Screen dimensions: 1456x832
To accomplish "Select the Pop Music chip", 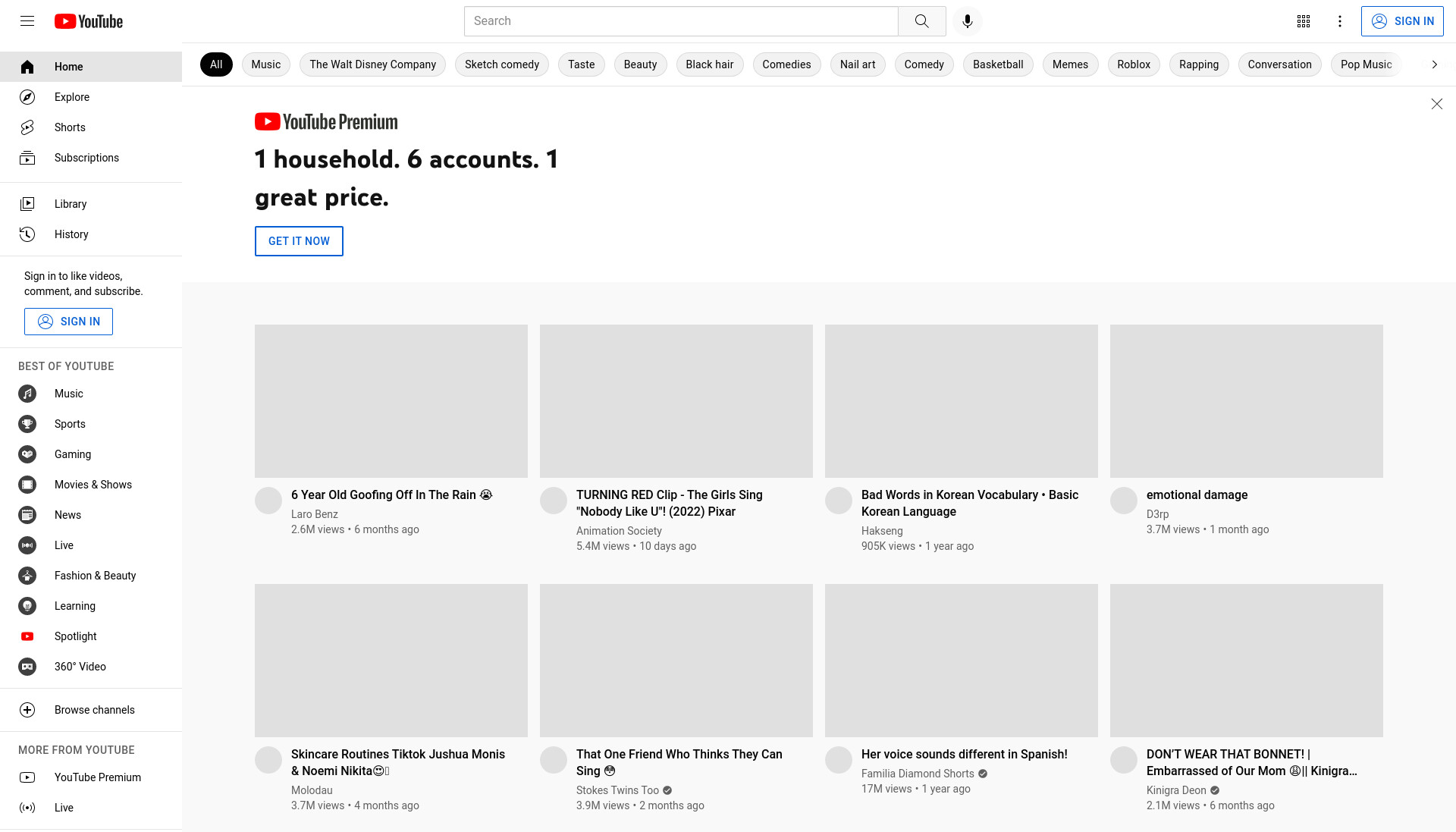I will pyautogui.click(x=1366, y=64).
